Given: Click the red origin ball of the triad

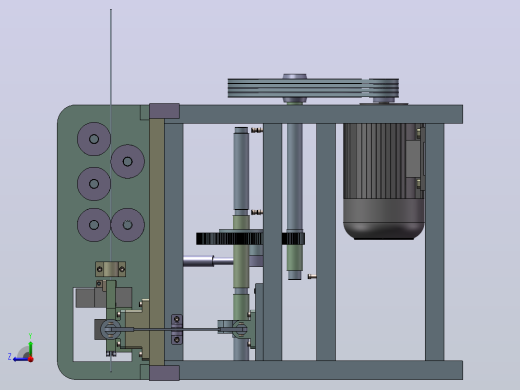Looking at the screenshot, I should [x=31, y=359].
